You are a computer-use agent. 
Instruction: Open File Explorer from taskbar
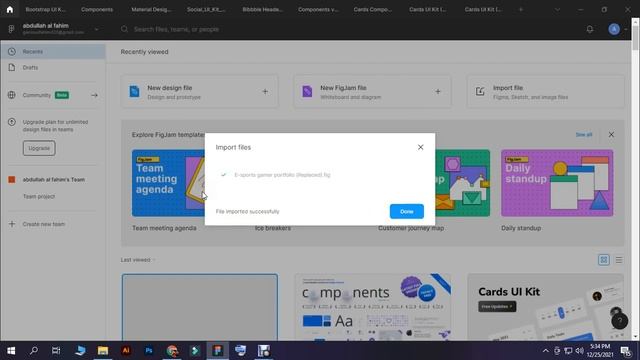102,351
